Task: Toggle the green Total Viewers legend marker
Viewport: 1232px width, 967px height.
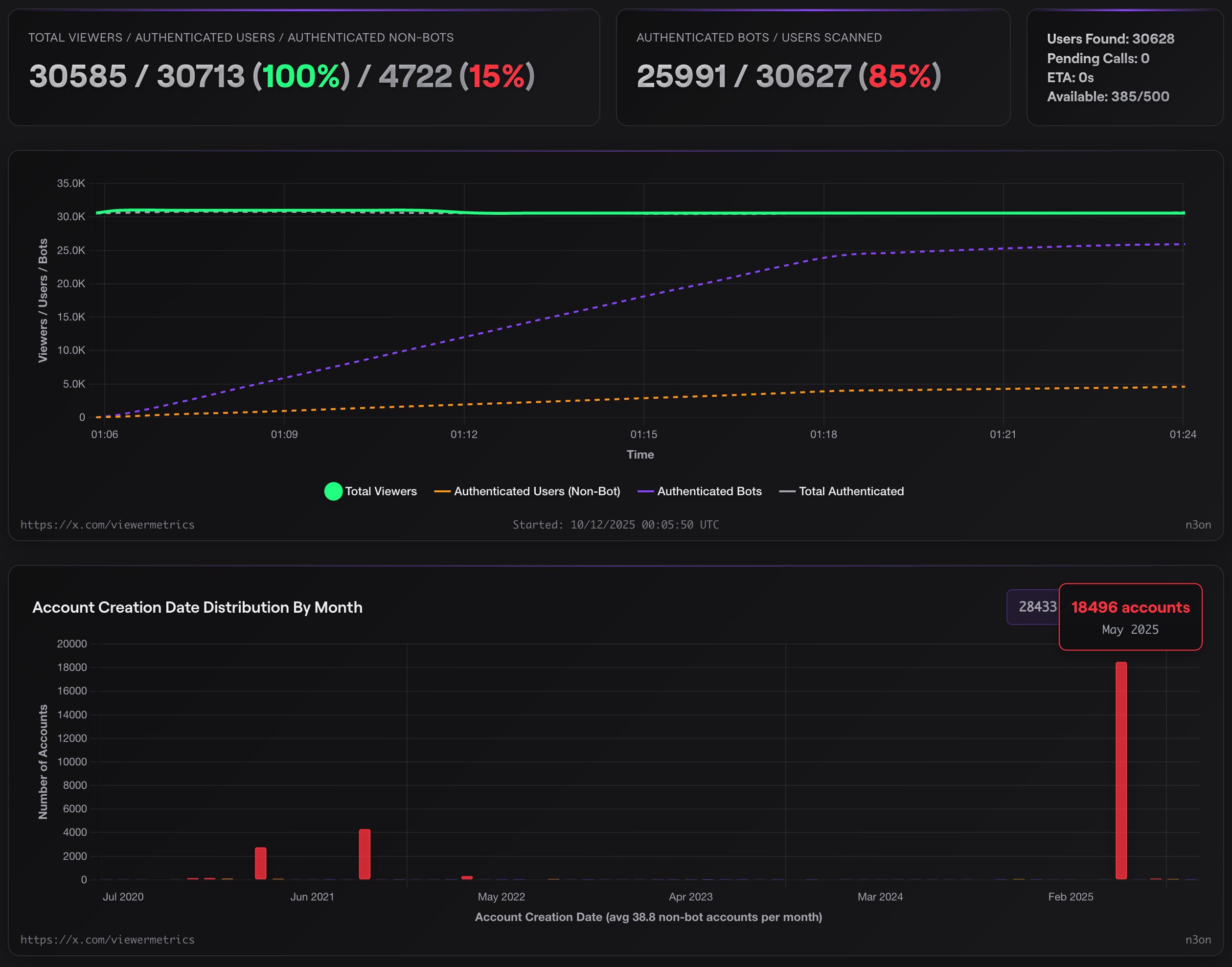Action: (333, 491)
